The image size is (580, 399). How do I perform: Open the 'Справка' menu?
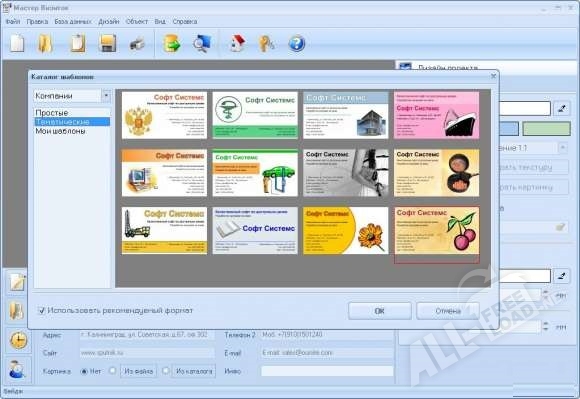tap(185, 21)
